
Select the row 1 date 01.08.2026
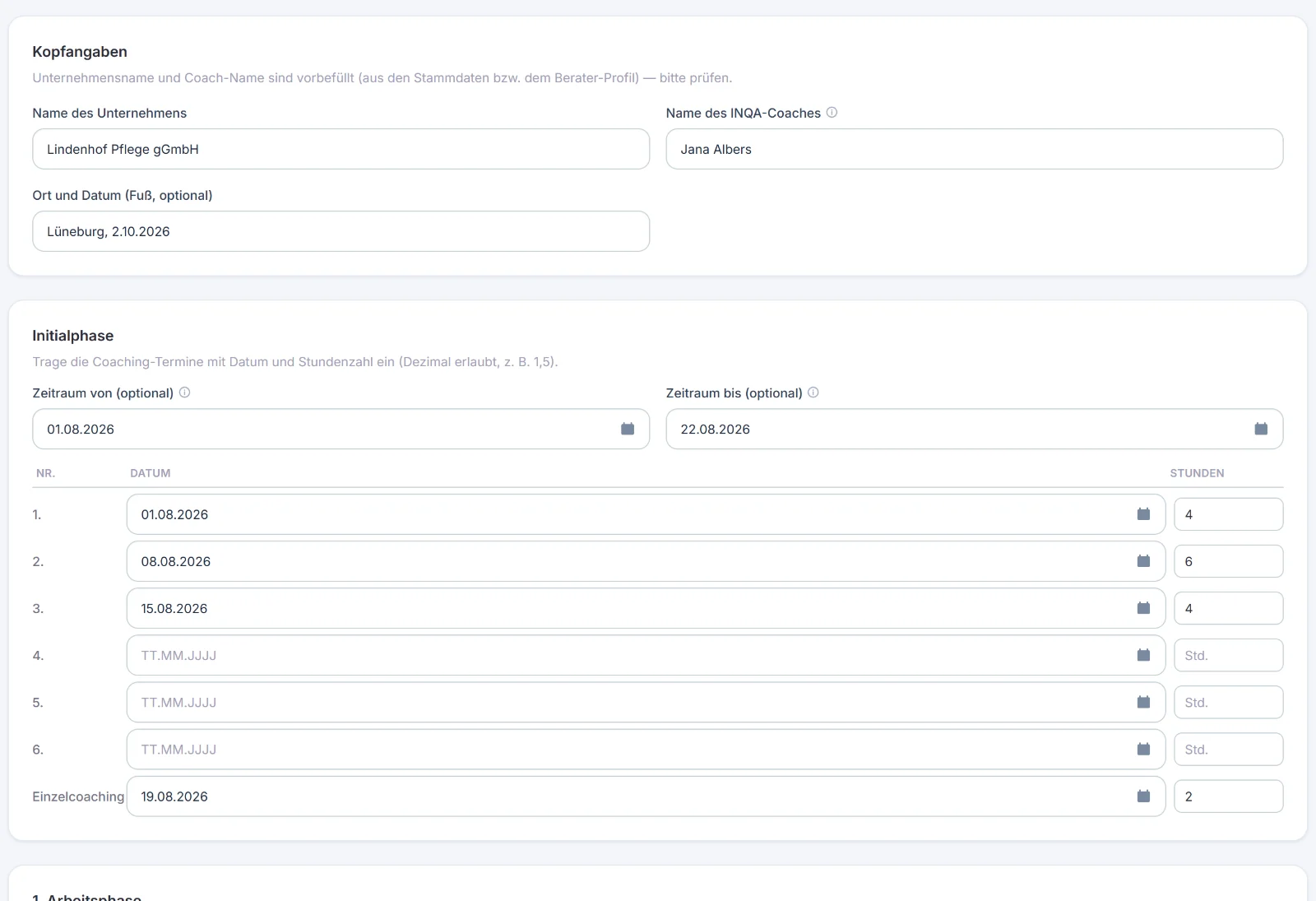click(646, 514)
